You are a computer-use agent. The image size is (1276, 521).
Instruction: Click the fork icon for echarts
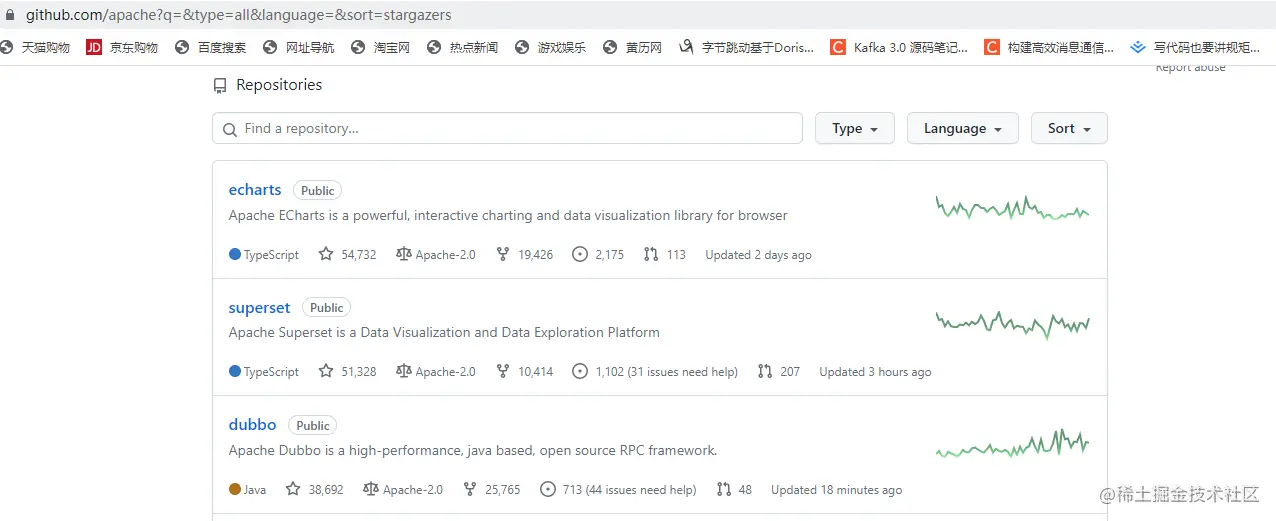point(503,254)
